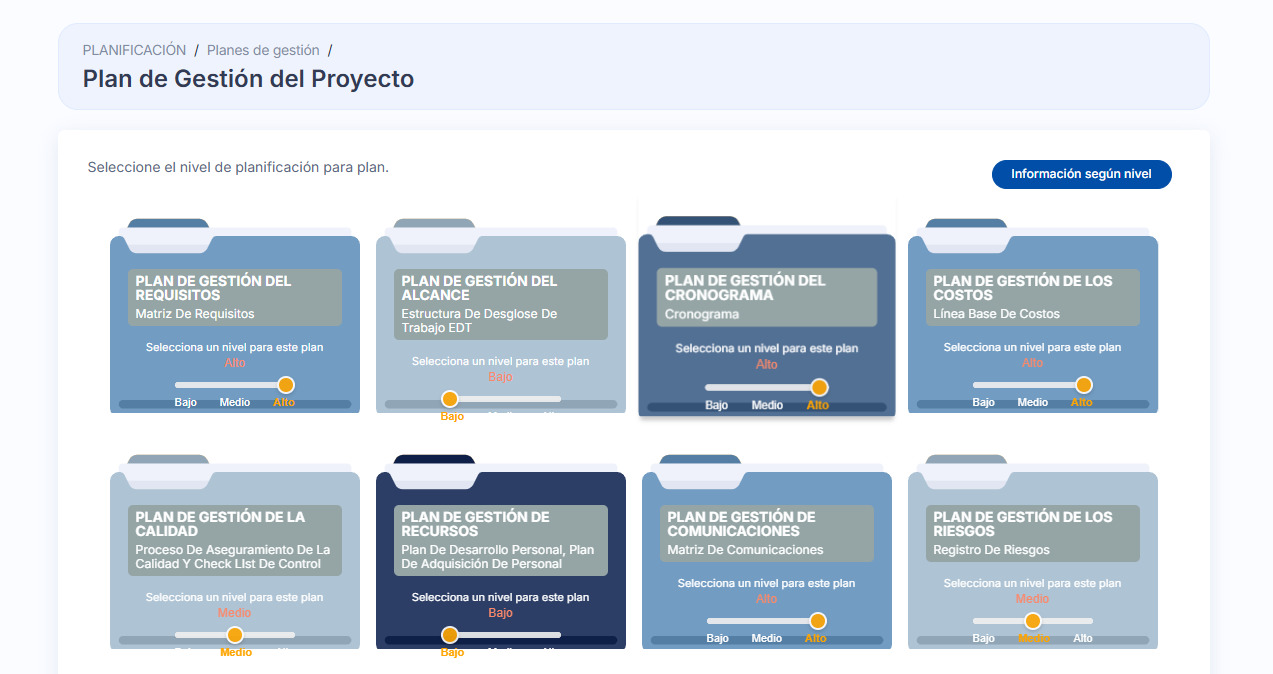Click Alto label under Comunicaciones slider
The height and width of the screenshot is (674, 1273).
pyautogui.click(x=816, y=638)
